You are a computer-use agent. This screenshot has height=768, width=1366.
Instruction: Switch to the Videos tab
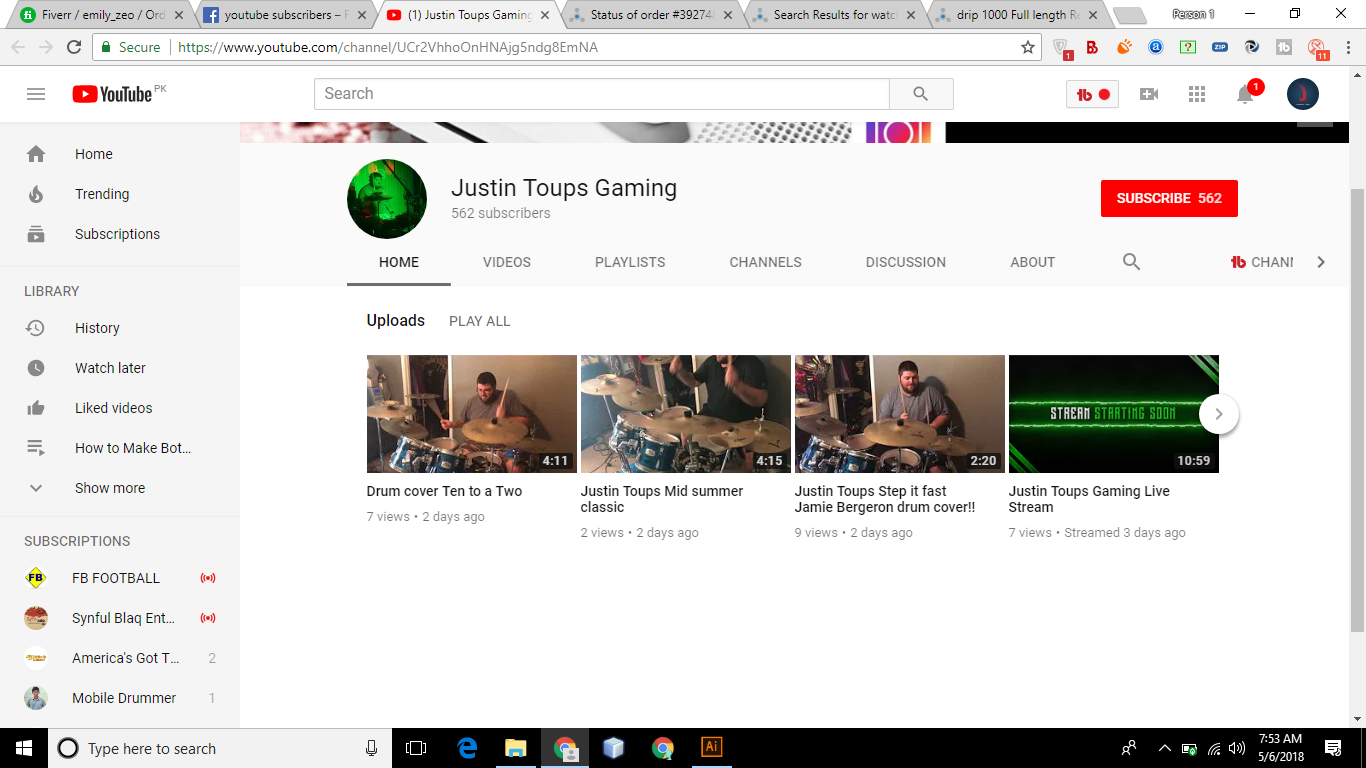pyautogui.click(x=506, y=262)
